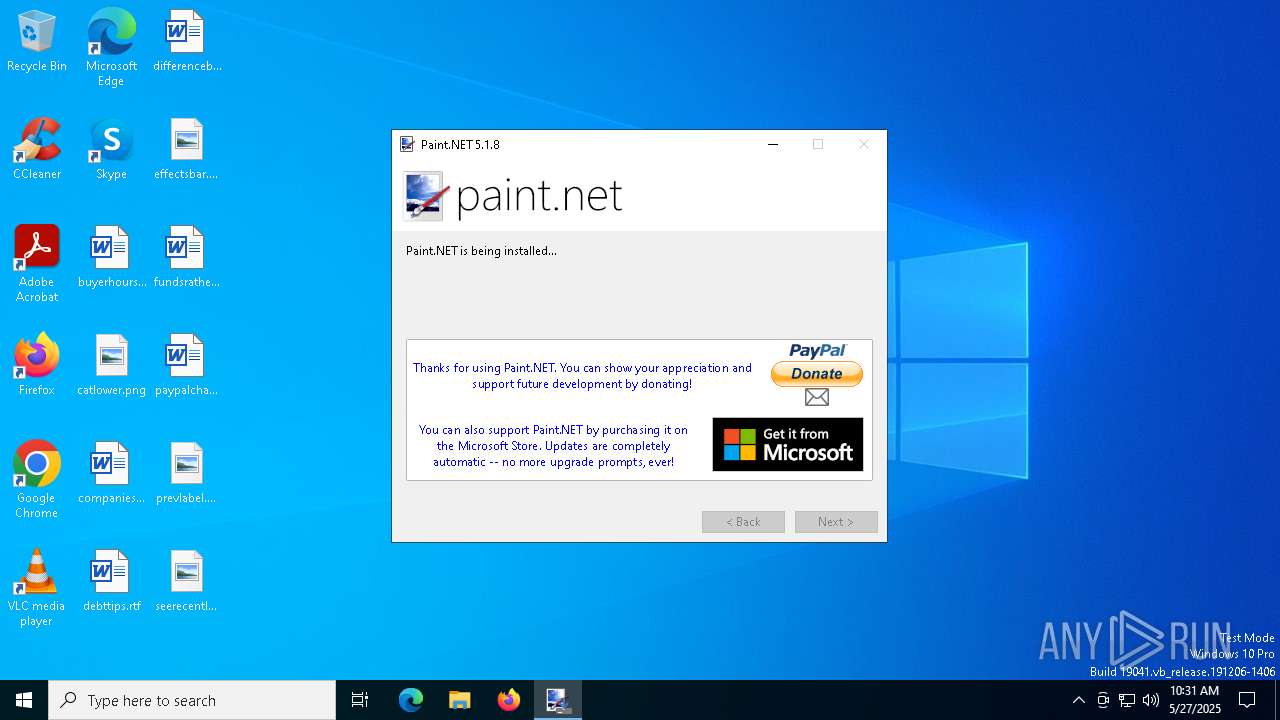Image resolution: width=1280 pixels, height=720 pixels.
Task: Open the Recycle Bin desktop icon
Action: pos(37,42)
